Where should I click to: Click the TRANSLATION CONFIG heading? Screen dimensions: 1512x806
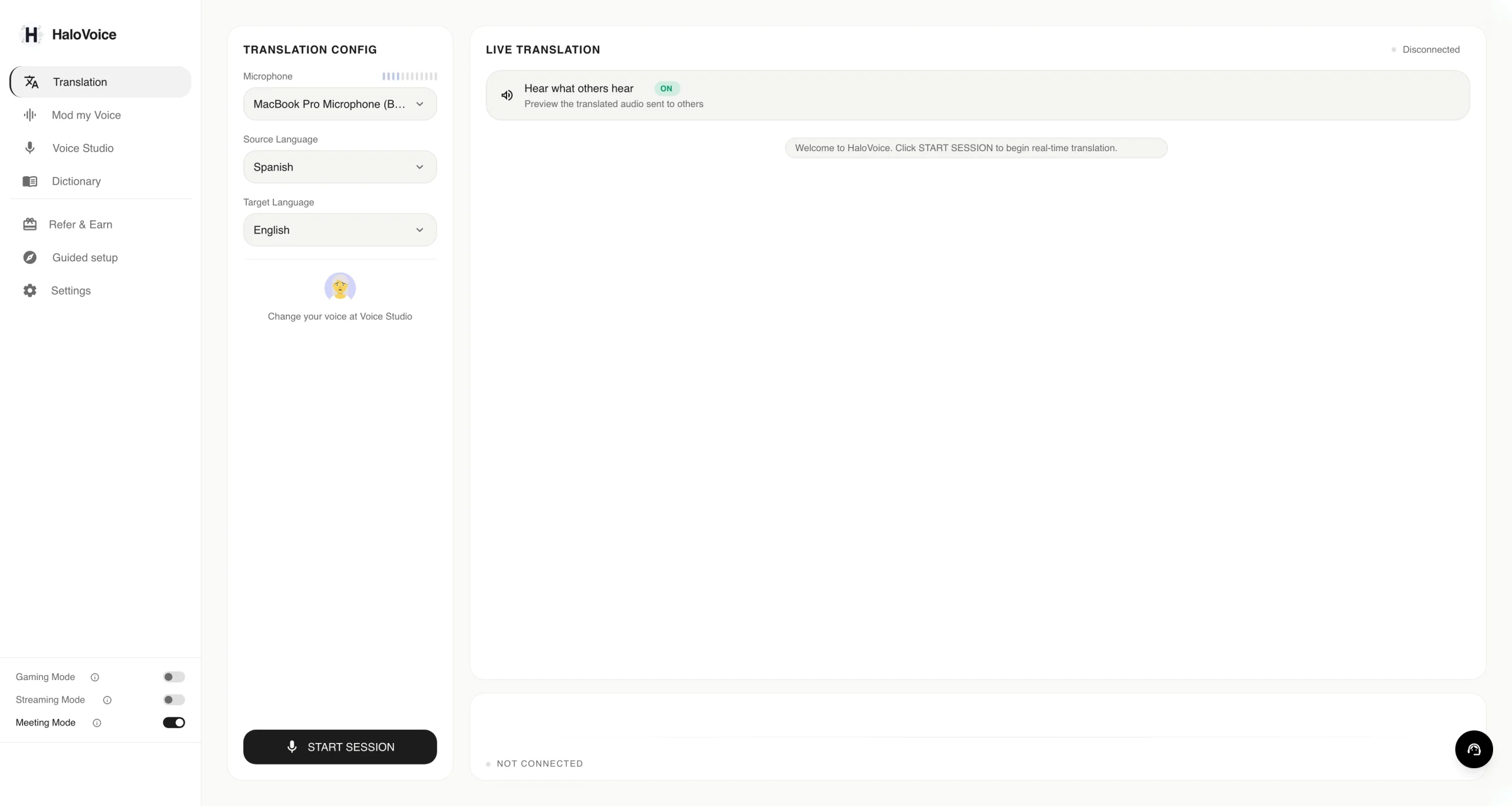tap(310, 50)
